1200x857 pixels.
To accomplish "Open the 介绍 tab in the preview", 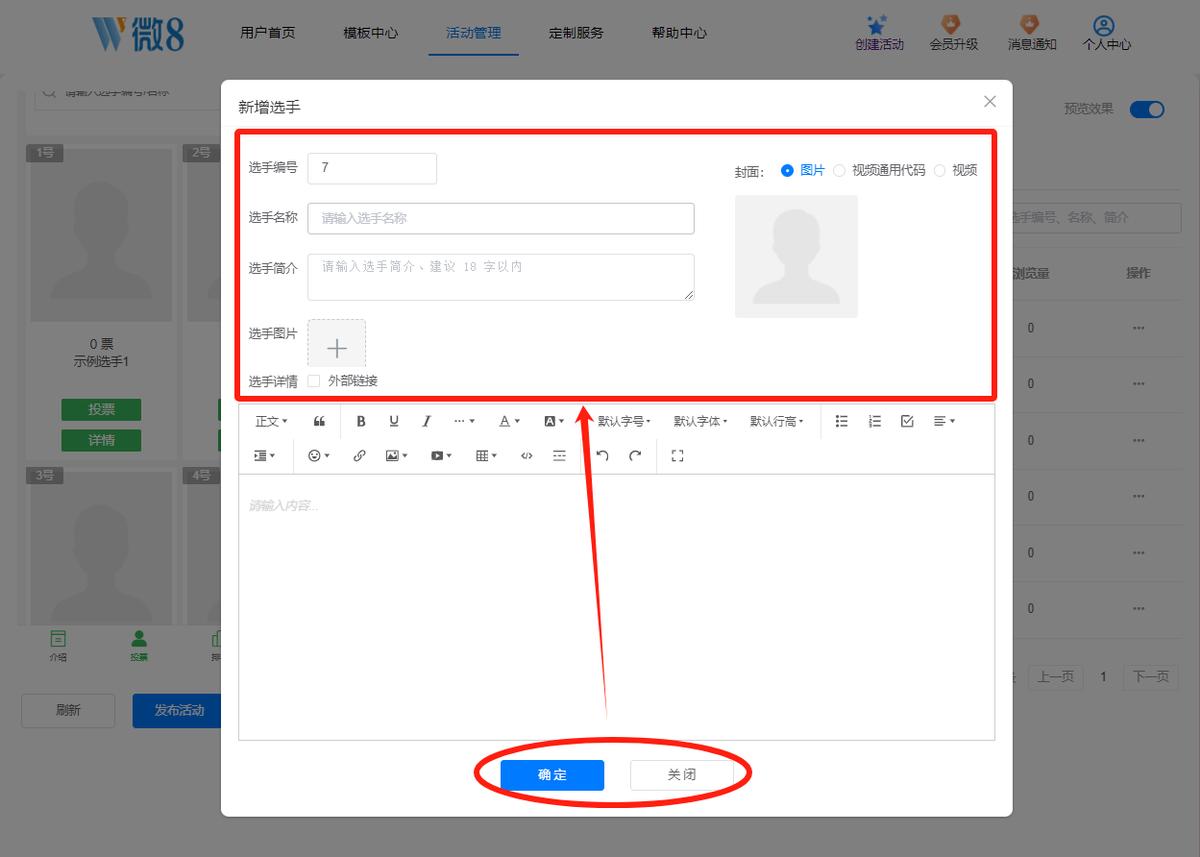I will [x=58, y=645].
